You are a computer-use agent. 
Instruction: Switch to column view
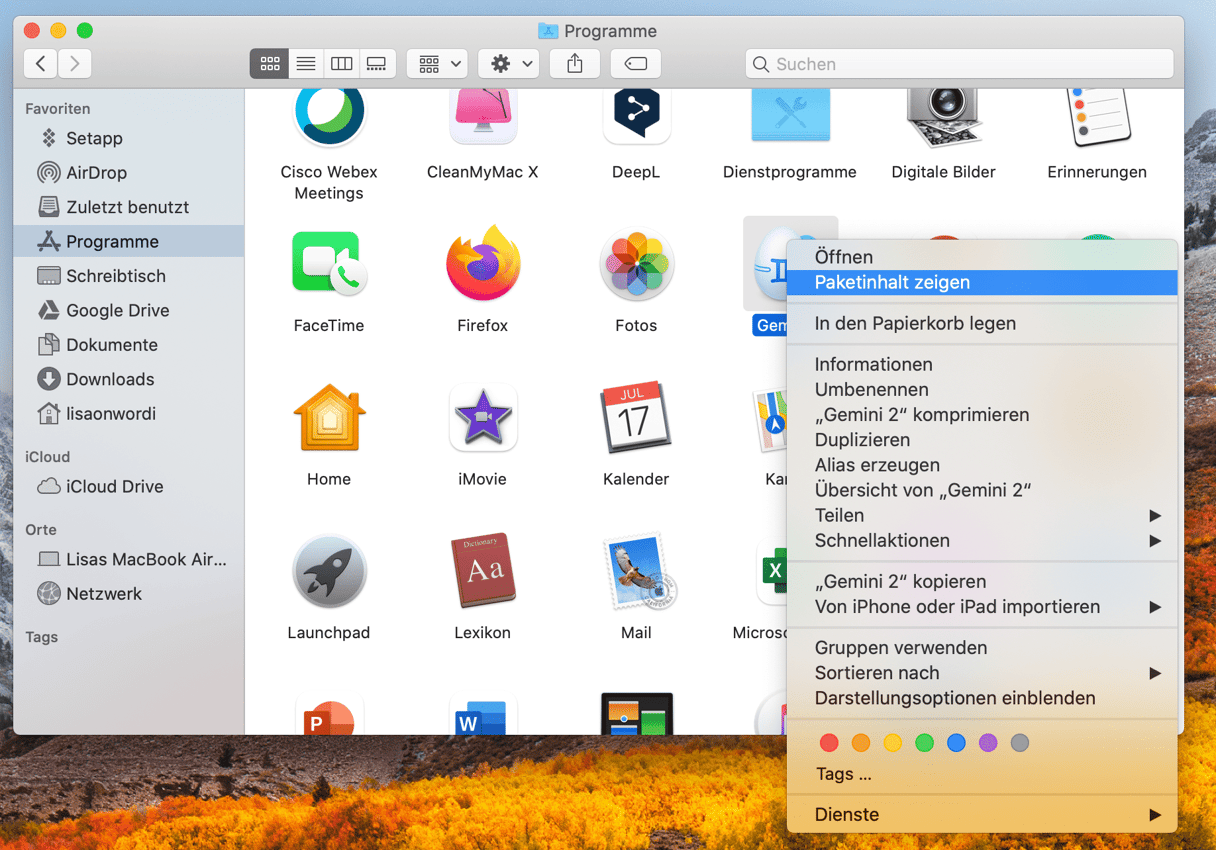(x=342, y=64)
